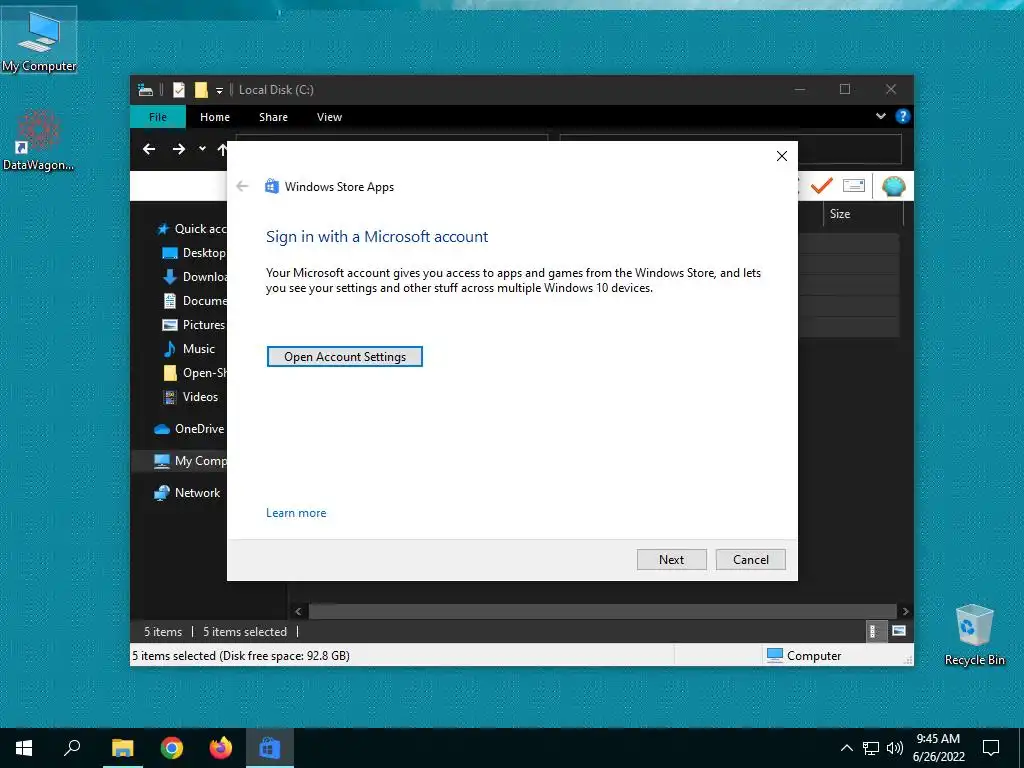Click the Computer label in status bar
Image resolution: width=1024 pixels, height=768 pixels.
pos(814,656)
